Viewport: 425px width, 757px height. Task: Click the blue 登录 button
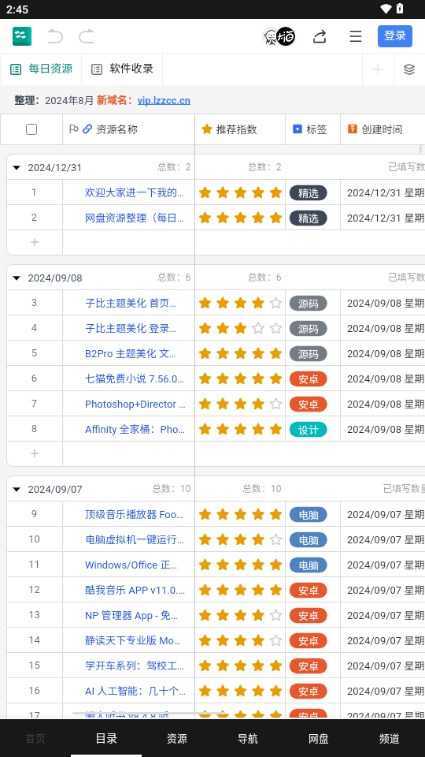click(x=395, y=36)
